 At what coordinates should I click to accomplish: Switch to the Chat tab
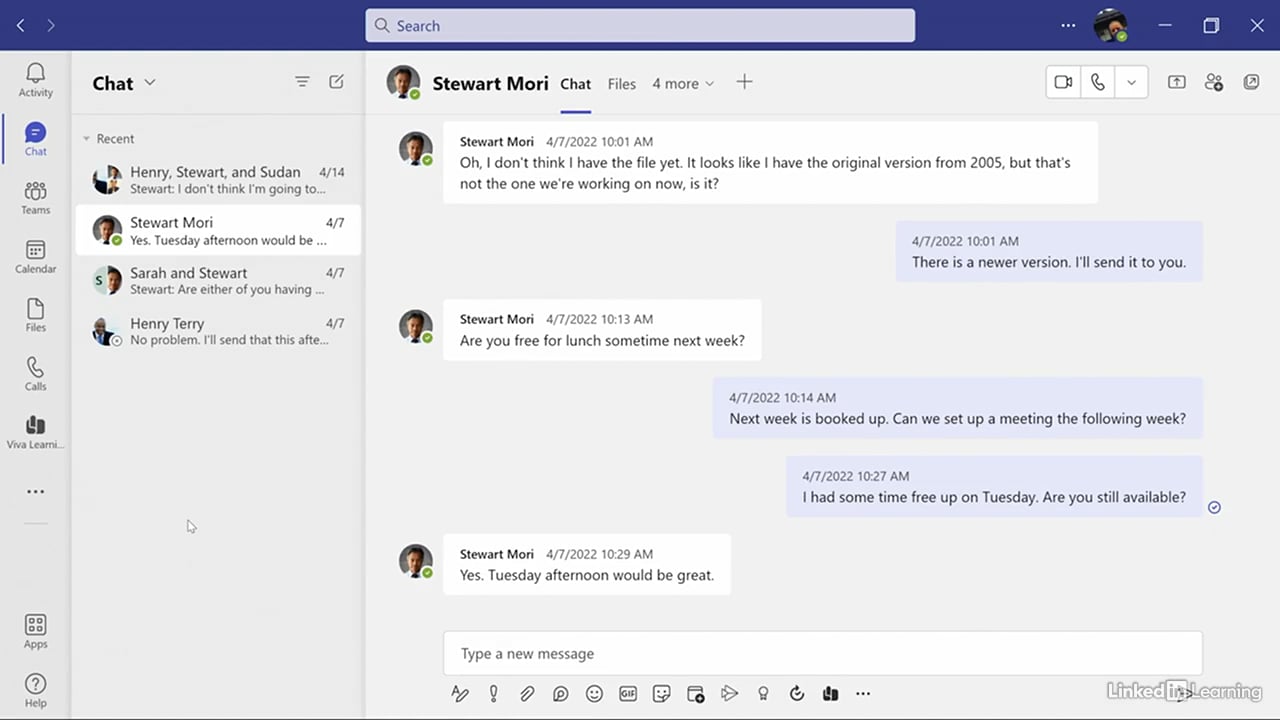coord(575,84)
